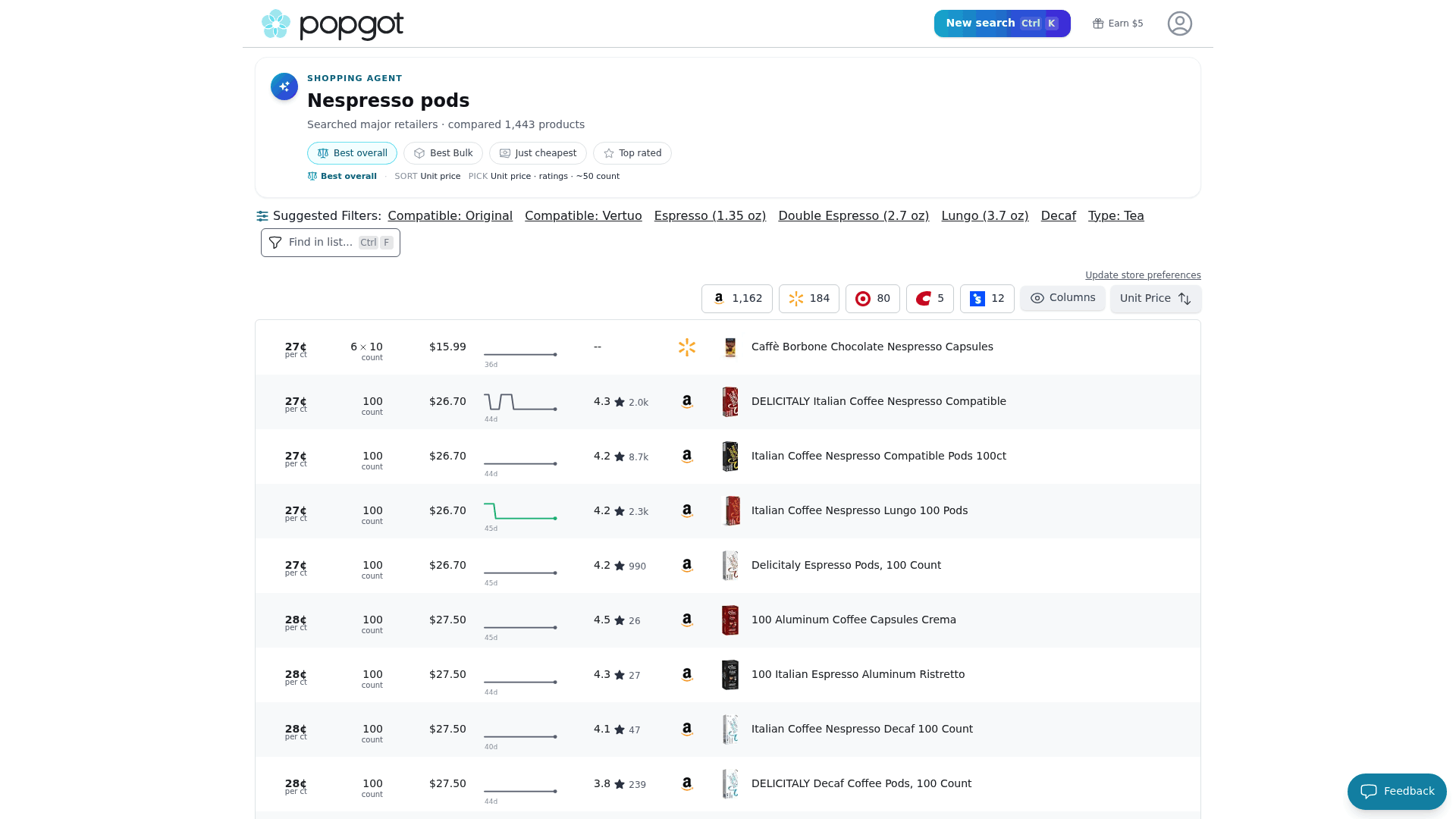View price history chart for Caffè Borbone
The image size is (1456, 819).
pos(520,354)
